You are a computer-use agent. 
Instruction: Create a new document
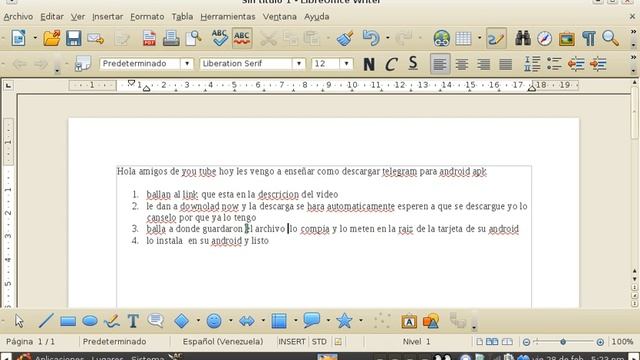coord(19,38)
